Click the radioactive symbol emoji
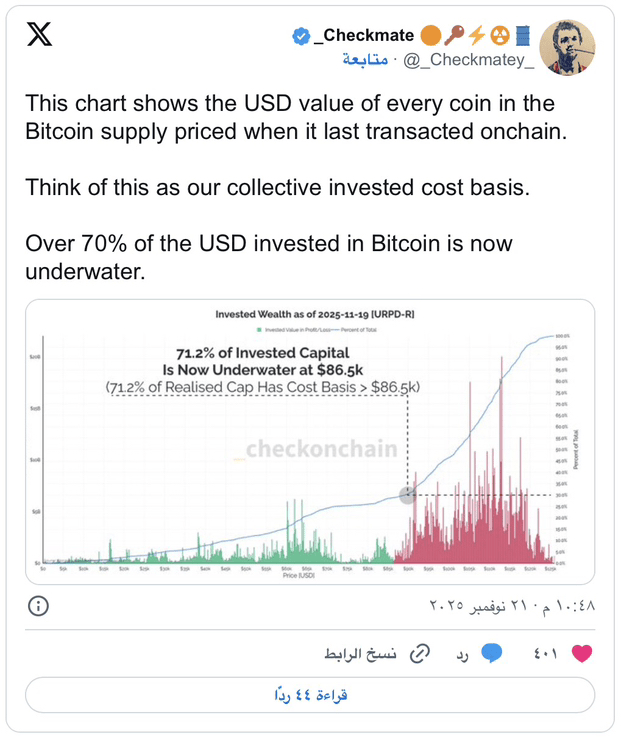This screenshot has height=737, width=621. pyautogui.click(x=500, y=35)
